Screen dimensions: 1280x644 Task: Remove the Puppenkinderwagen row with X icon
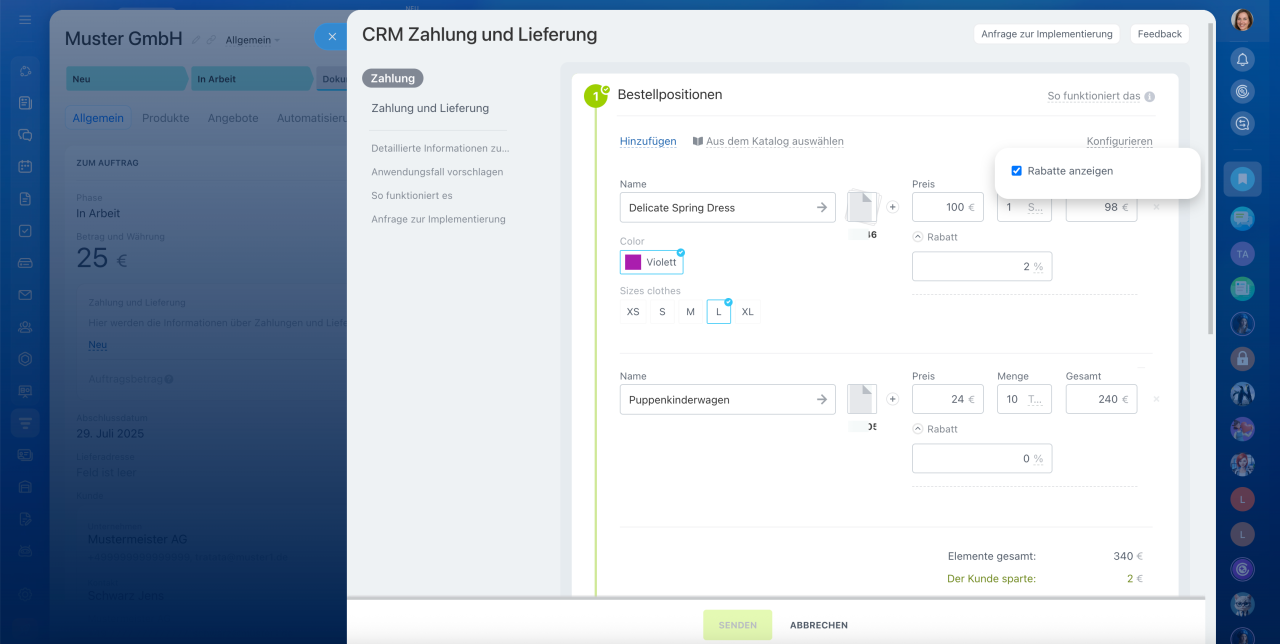(x=1156, y=399)
